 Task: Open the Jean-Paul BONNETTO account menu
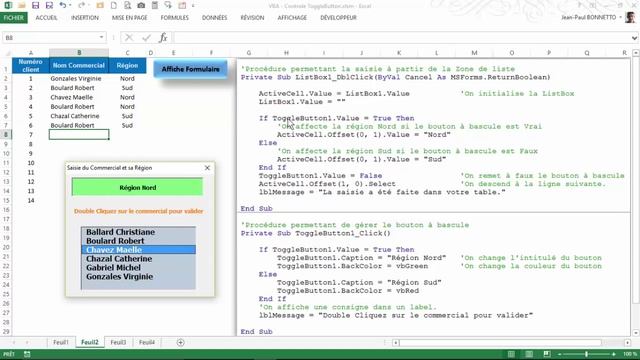pos(591,18)
